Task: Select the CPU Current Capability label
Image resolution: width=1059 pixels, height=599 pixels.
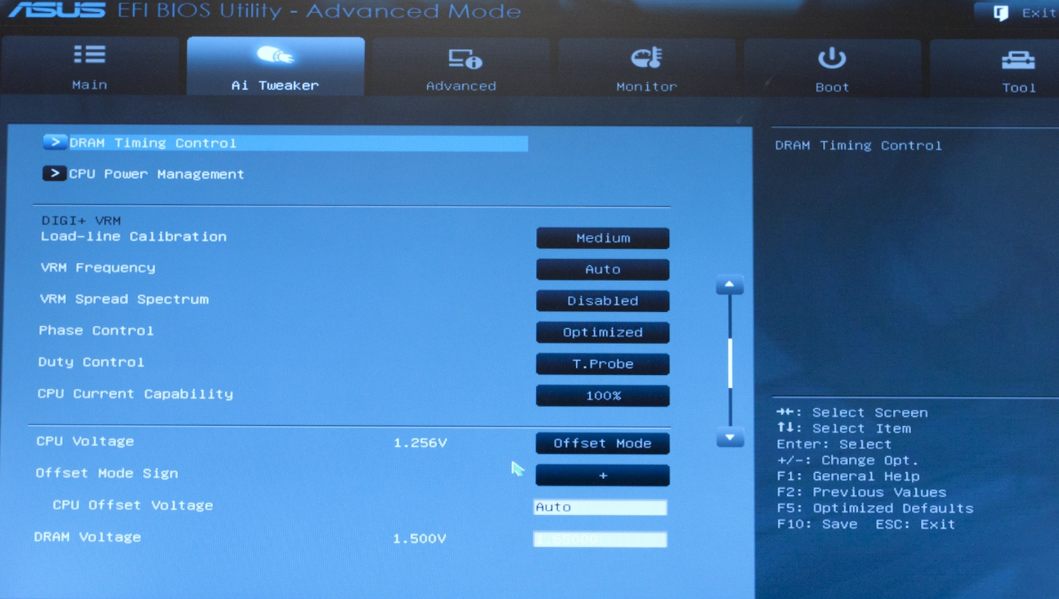Action: 135,394
